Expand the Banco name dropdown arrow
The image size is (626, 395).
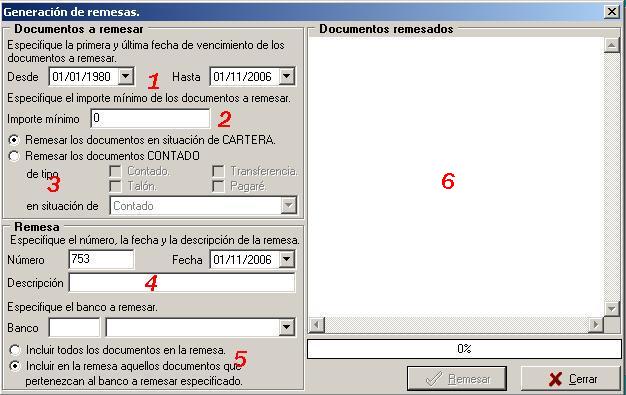[x=286, y=328]
